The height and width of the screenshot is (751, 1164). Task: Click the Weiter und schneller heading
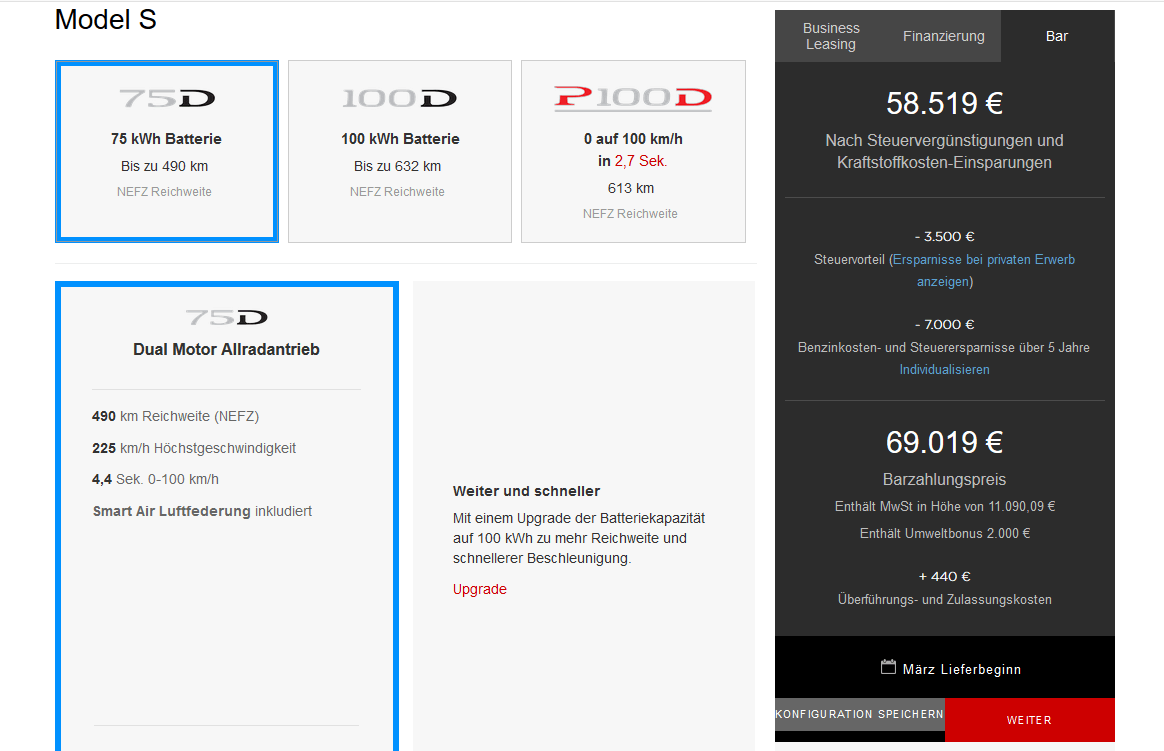(526, 491)
